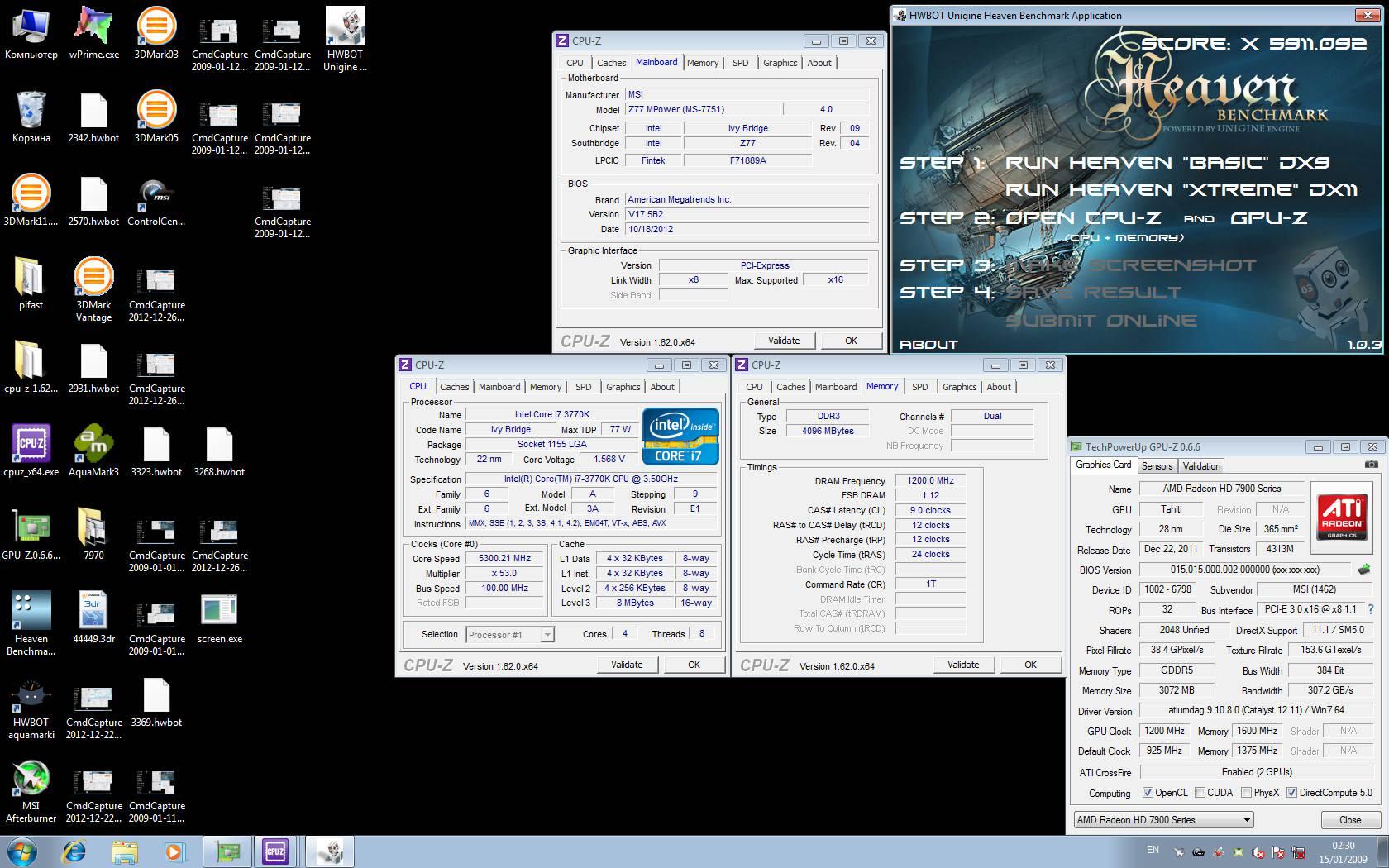Screen dimensions: 1389x868
Task: Select the pifast folder icon
Action: (x=31, y=284)
